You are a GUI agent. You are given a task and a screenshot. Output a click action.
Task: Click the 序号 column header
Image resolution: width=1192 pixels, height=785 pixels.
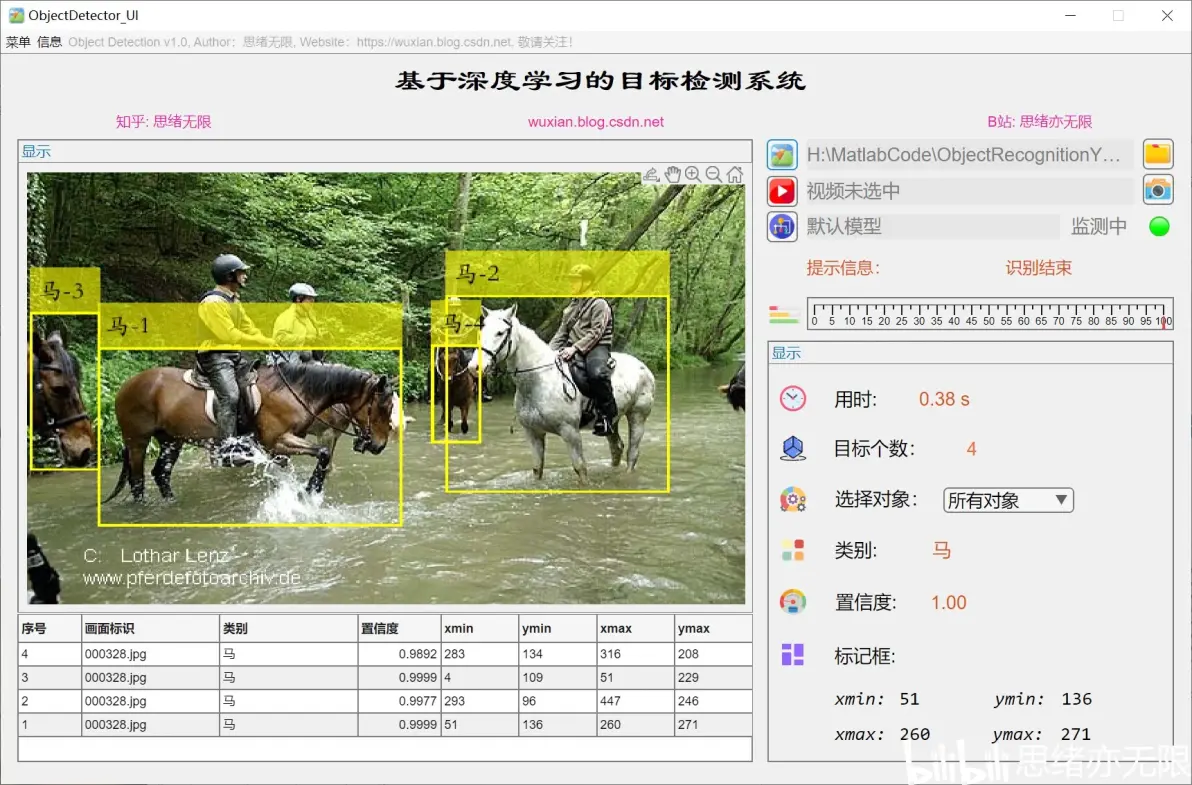(49, 628)
